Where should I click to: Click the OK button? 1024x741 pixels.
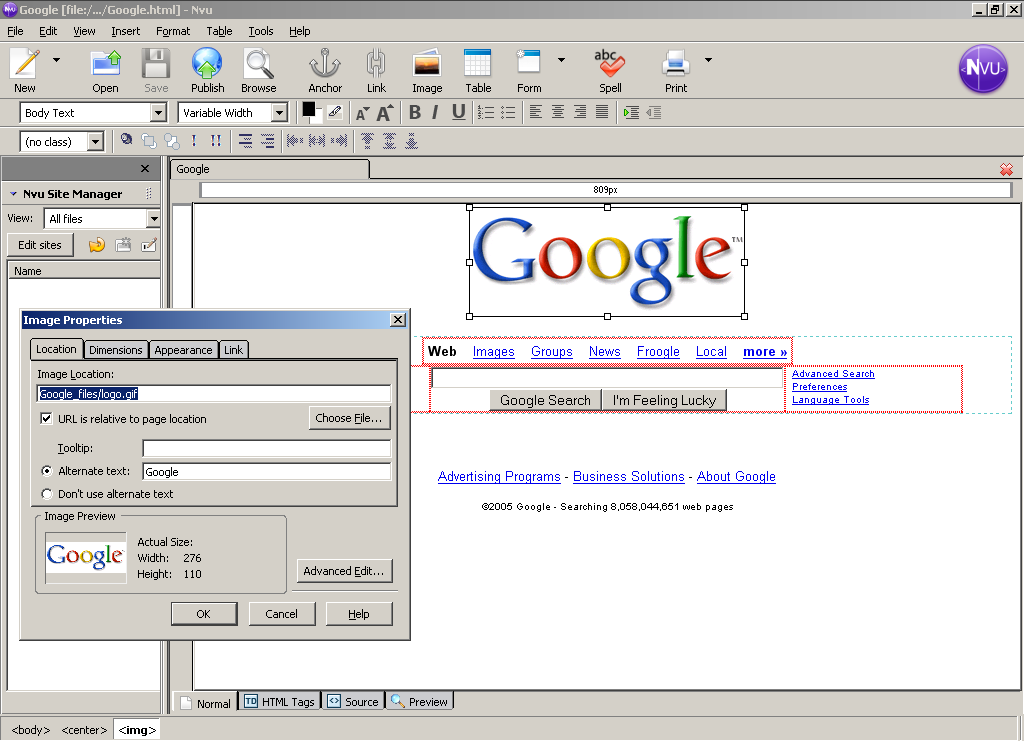204,614
